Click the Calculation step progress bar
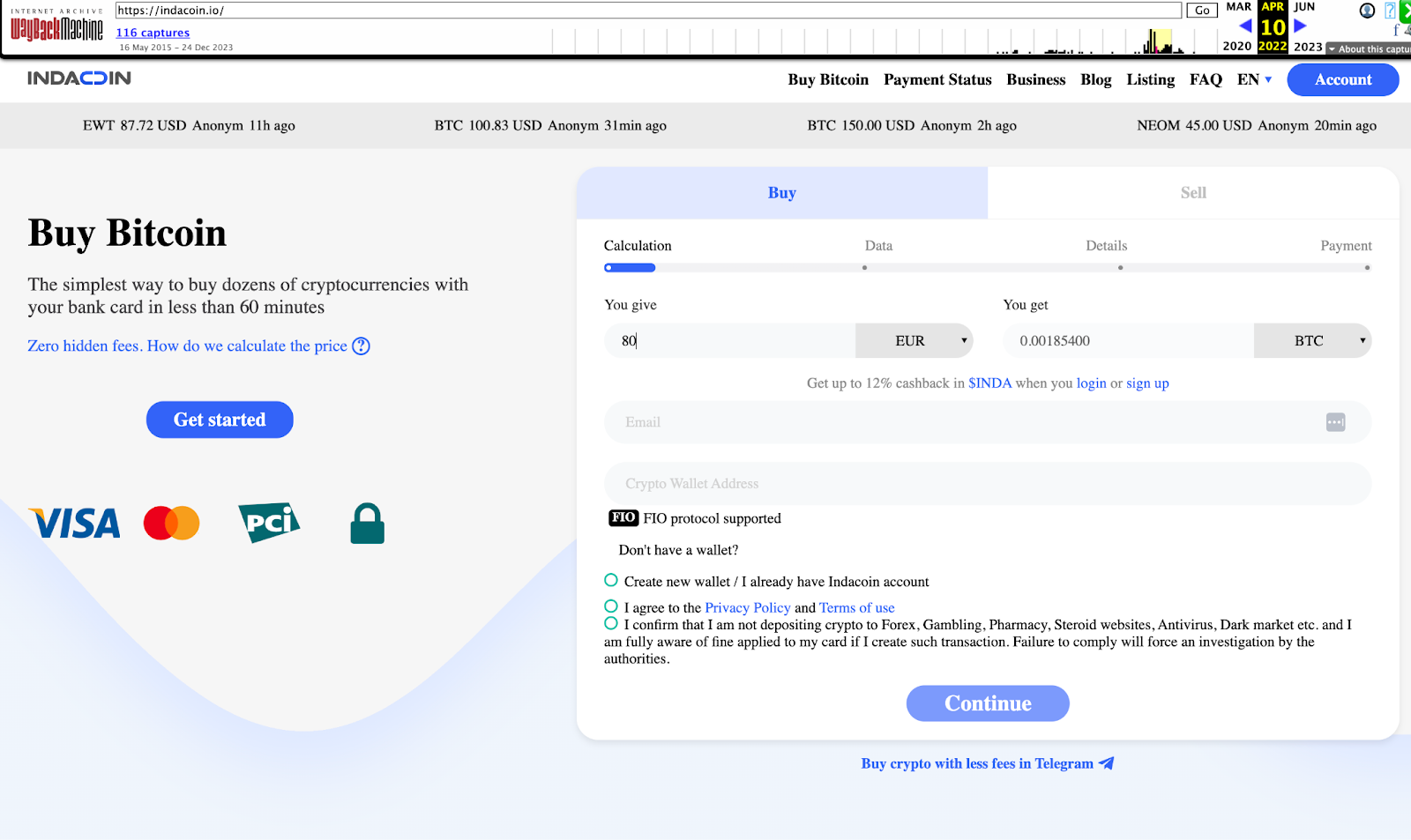The image size is (1411, 840). tap(630, 267)
